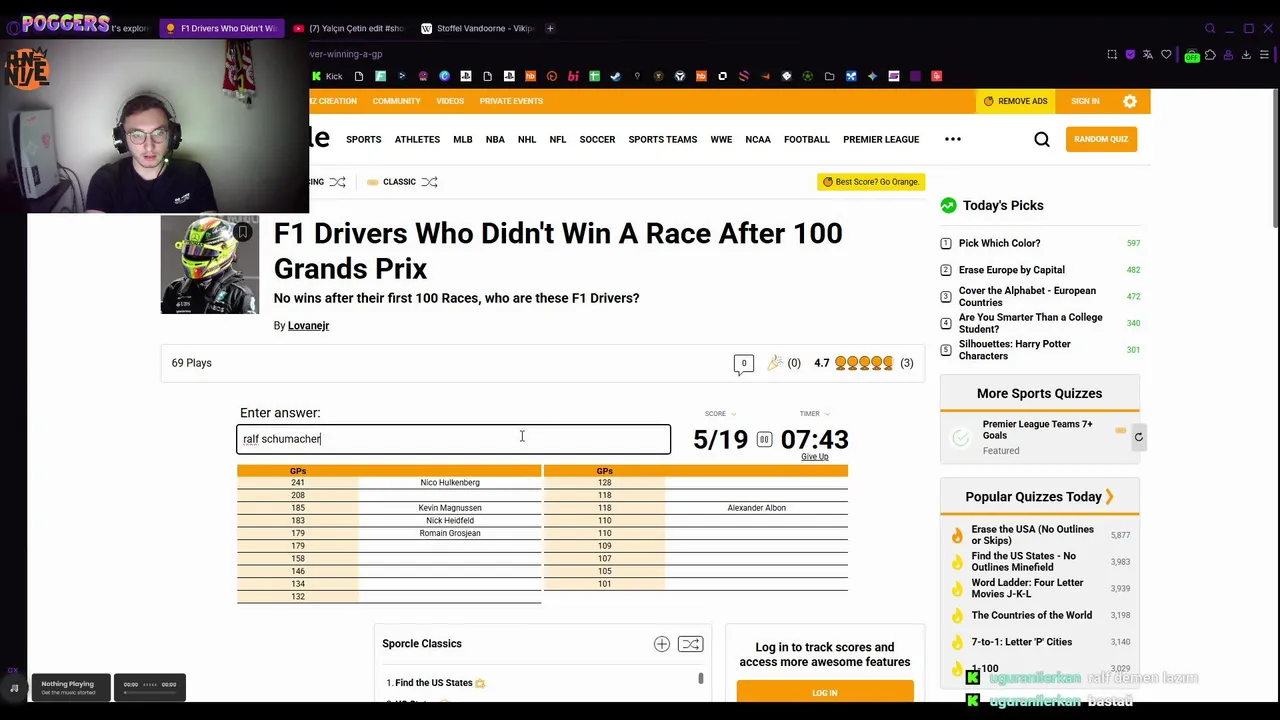Image resolution: width=1280 pixels, height=720 pixels.
Task: Open Find the US States classic
Action: [434, 683]
